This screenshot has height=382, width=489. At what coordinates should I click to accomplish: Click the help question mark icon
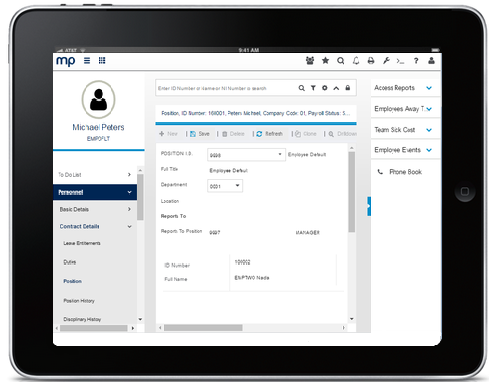pos(416,61)
